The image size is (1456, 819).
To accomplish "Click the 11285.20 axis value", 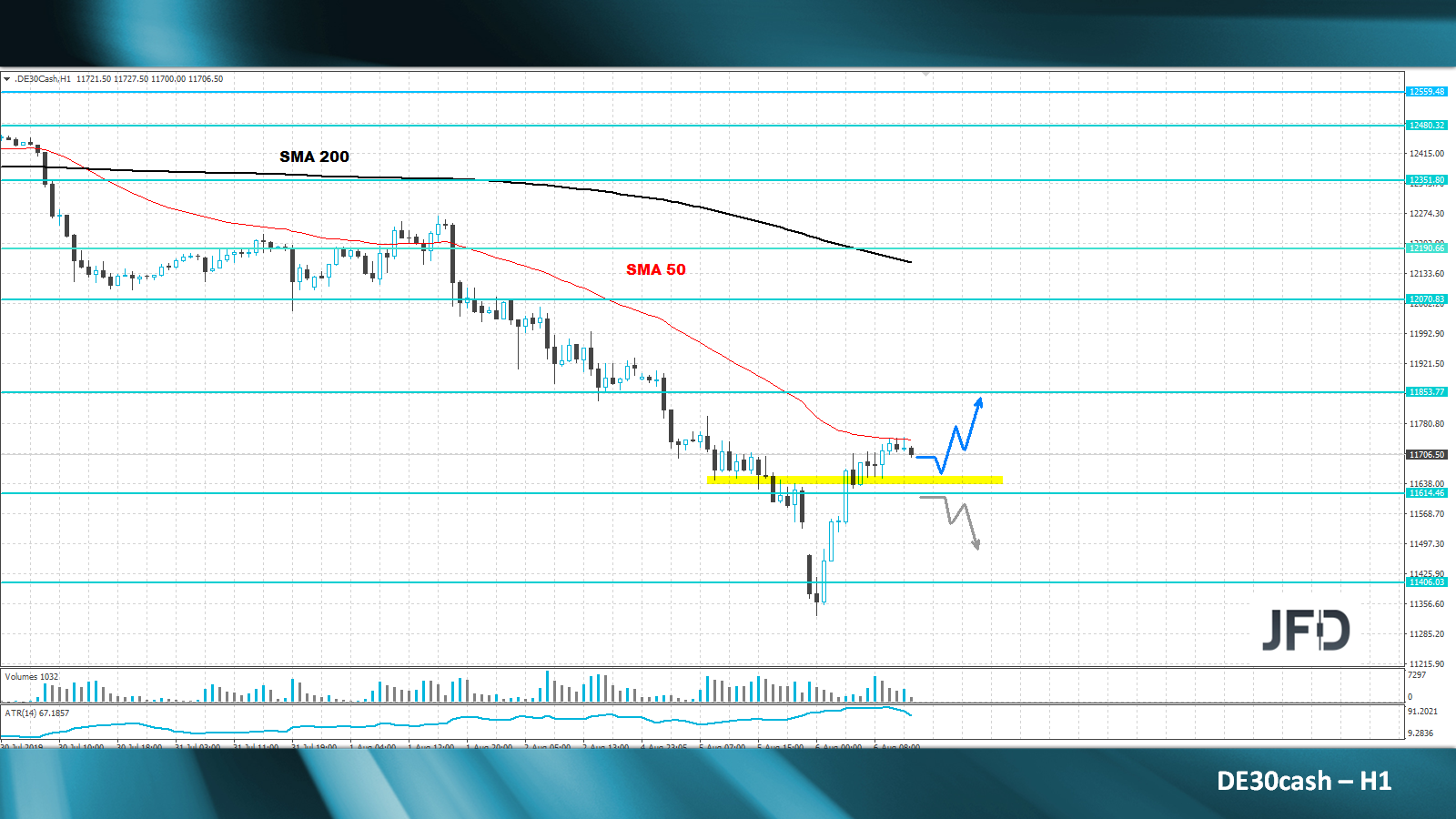I will coord(1427,634).
